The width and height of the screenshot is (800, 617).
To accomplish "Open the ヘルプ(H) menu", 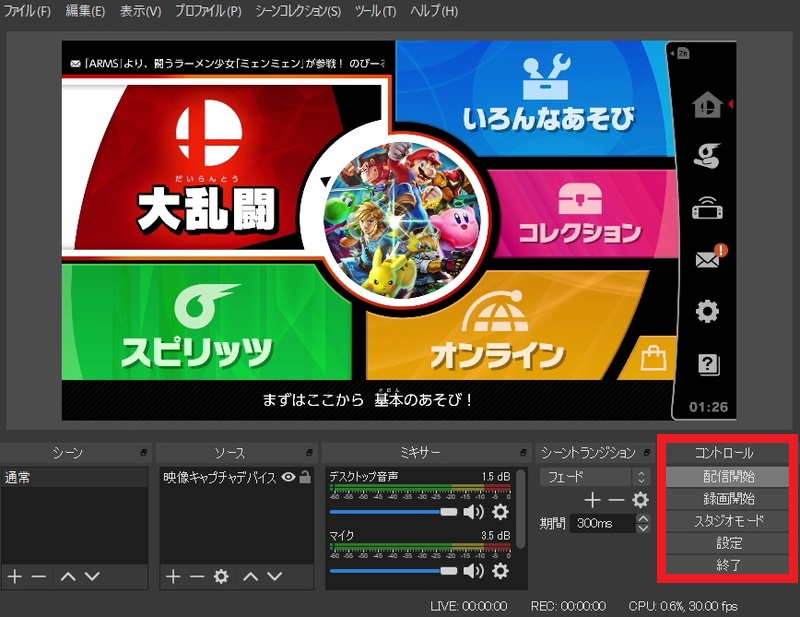I will pos(434,11).
